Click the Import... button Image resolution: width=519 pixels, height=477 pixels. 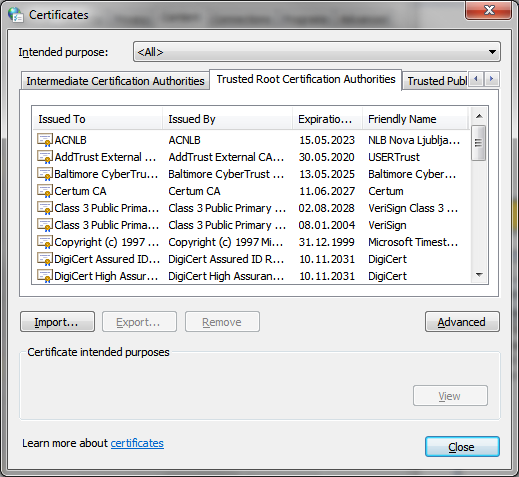(57, 322)
